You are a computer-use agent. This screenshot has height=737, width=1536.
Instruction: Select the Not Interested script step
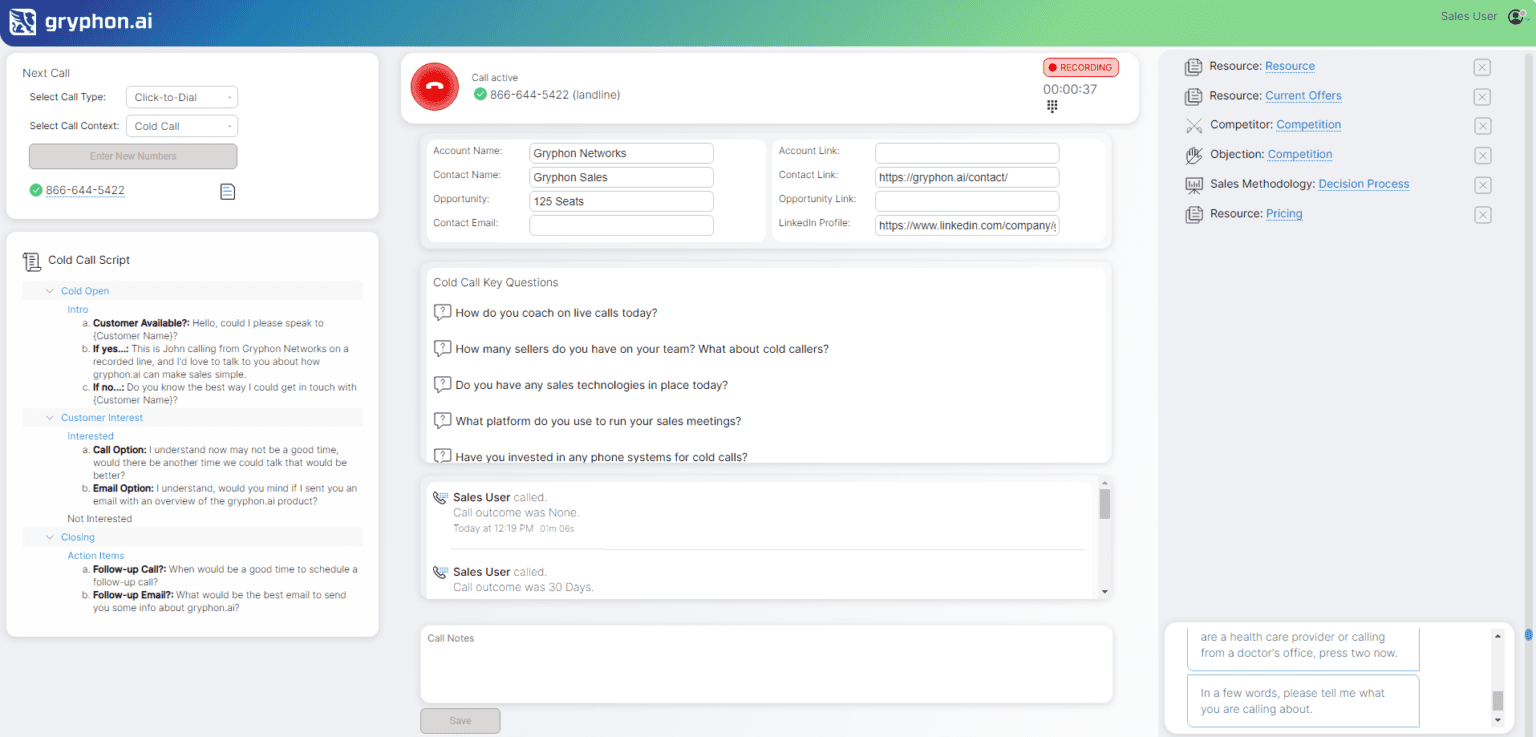pyautogui.click(x=99, y=519)
